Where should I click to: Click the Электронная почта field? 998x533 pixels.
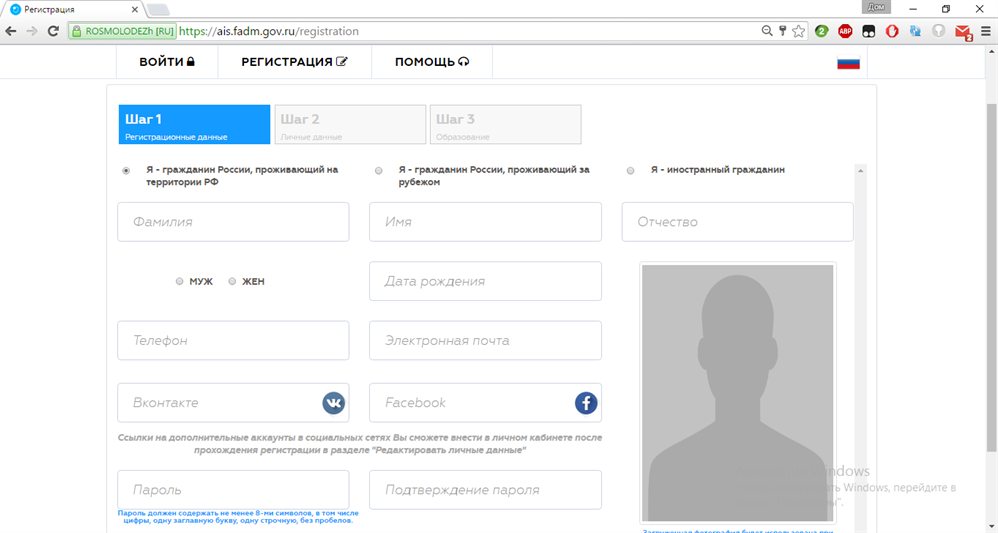[x=486, y=341]
